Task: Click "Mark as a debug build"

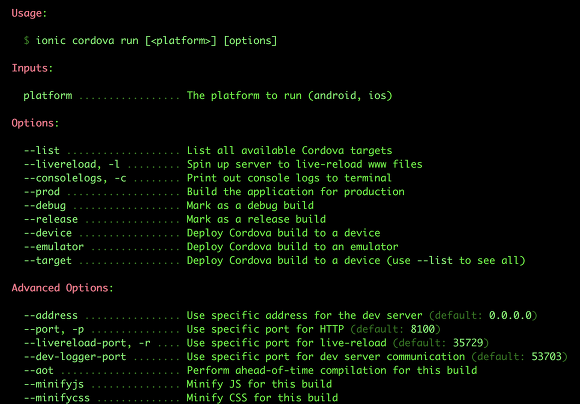Action: click(x=250, y=205)
